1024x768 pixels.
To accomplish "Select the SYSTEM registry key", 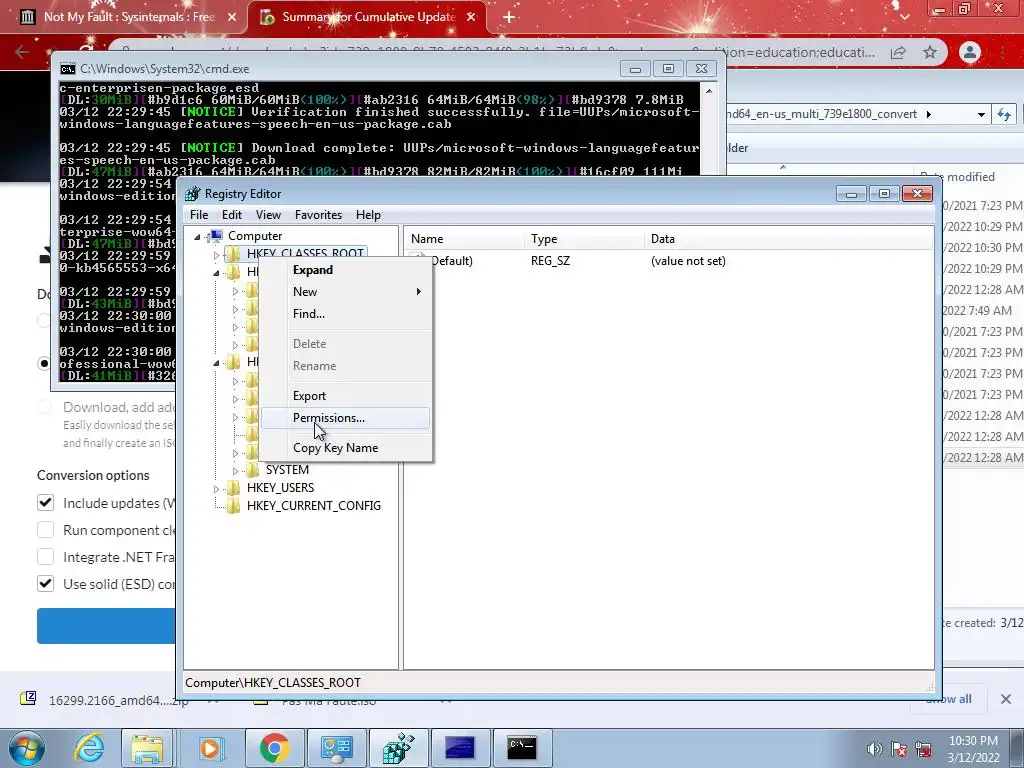I will point(287,470).
